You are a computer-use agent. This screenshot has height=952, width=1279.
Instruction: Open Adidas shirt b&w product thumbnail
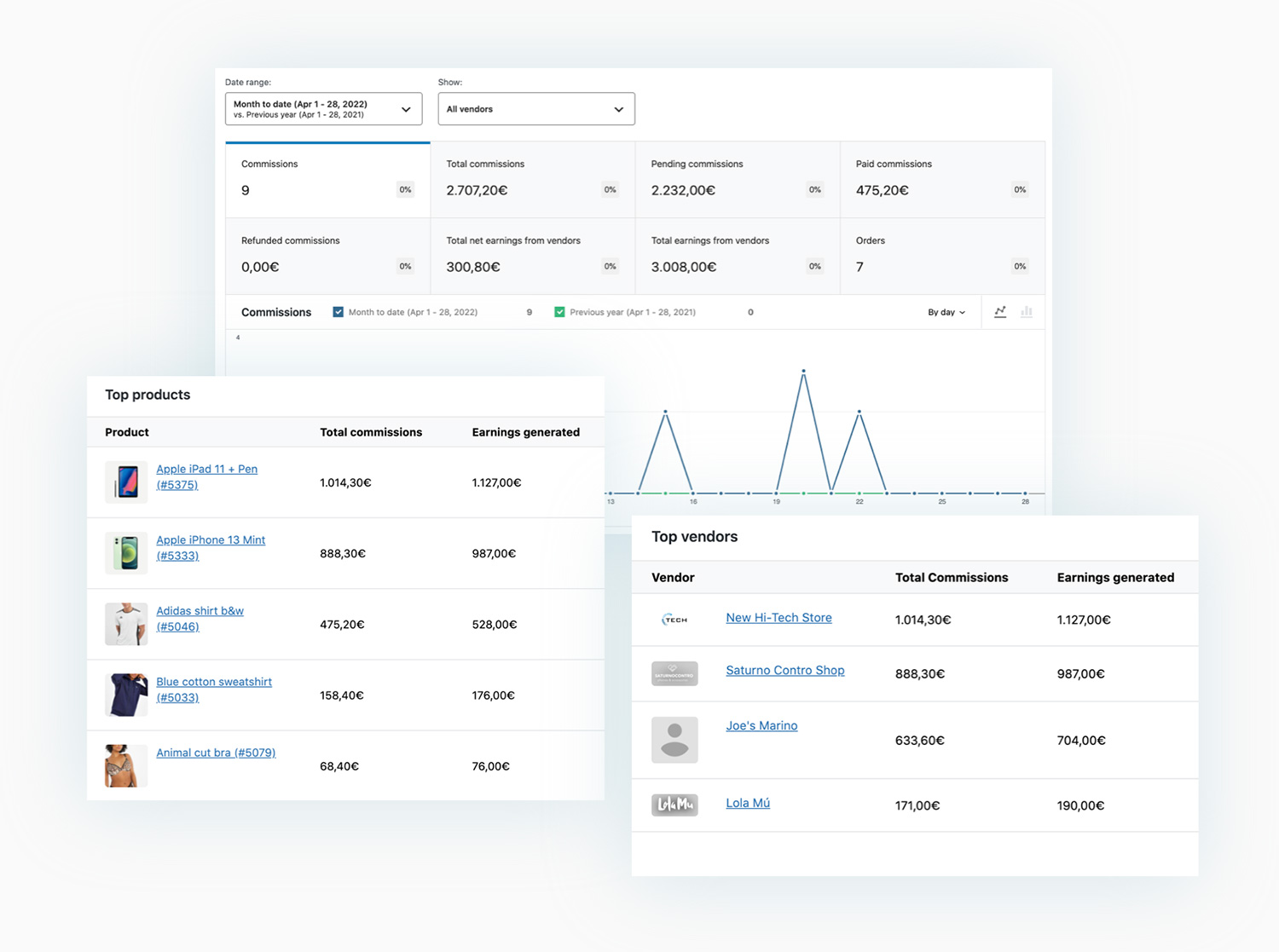pyautogui.click(x=126, y=624)
